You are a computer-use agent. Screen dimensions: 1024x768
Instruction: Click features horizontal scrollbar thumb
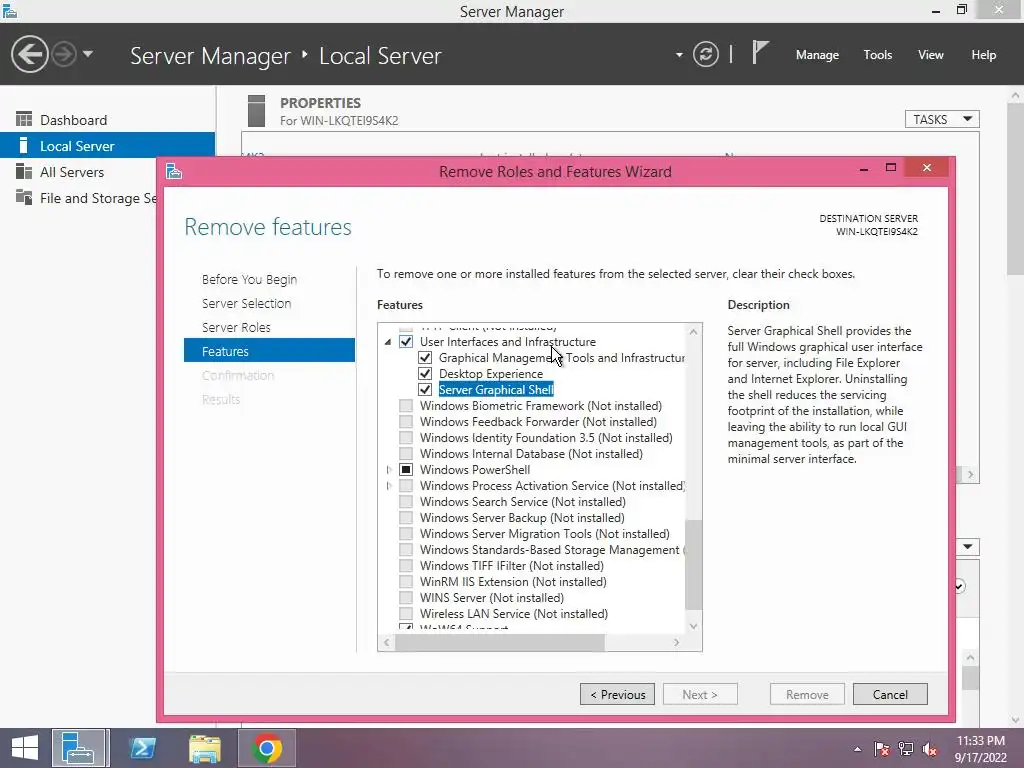tap(500, 642)
